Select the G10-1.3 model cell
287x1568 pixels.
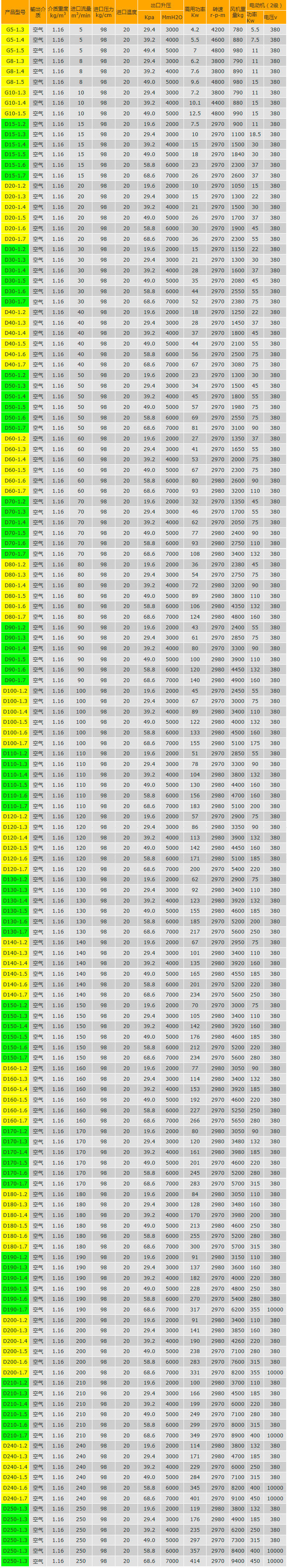click(x=15, y=92)
